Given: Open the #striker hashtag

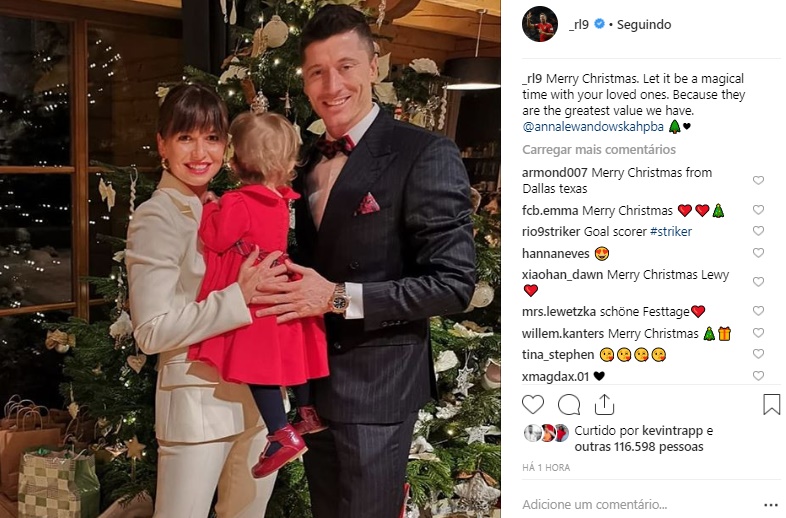Looking at the screenshot, I should point(671,231).
